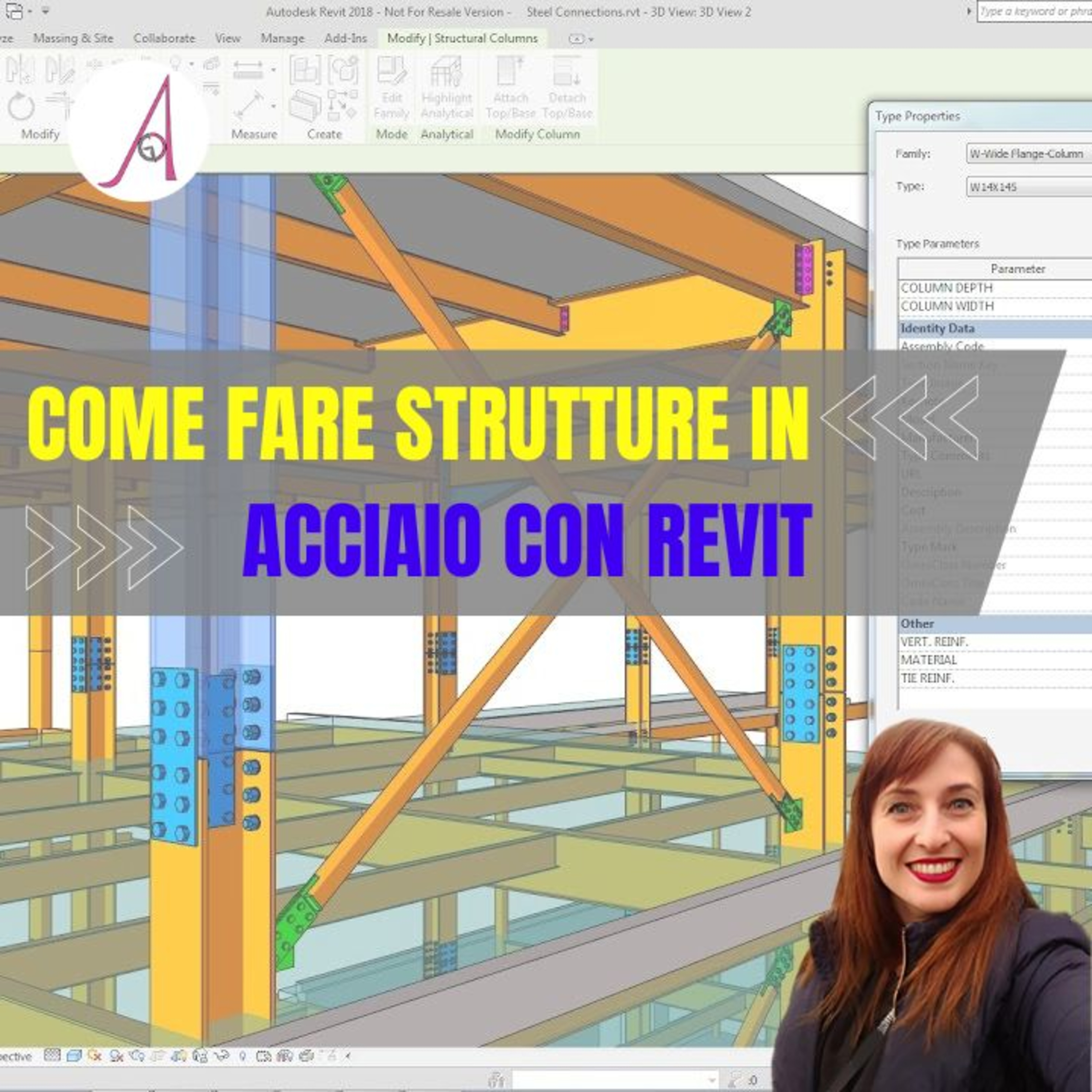
Task: Collapse the view control bar arrow
Action: coord(348,1056)
